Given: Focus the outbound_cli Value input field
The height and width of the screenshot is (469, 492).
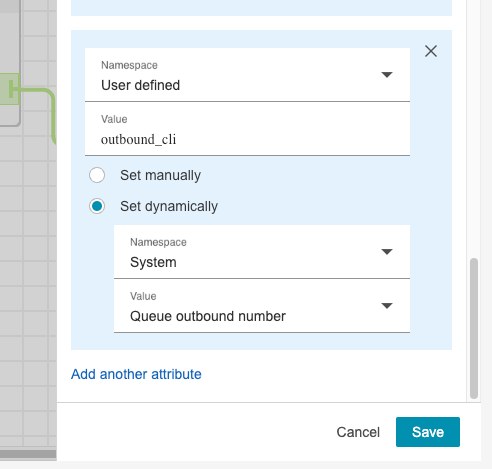Looking at the screenshot, I should tap(247, 129).
